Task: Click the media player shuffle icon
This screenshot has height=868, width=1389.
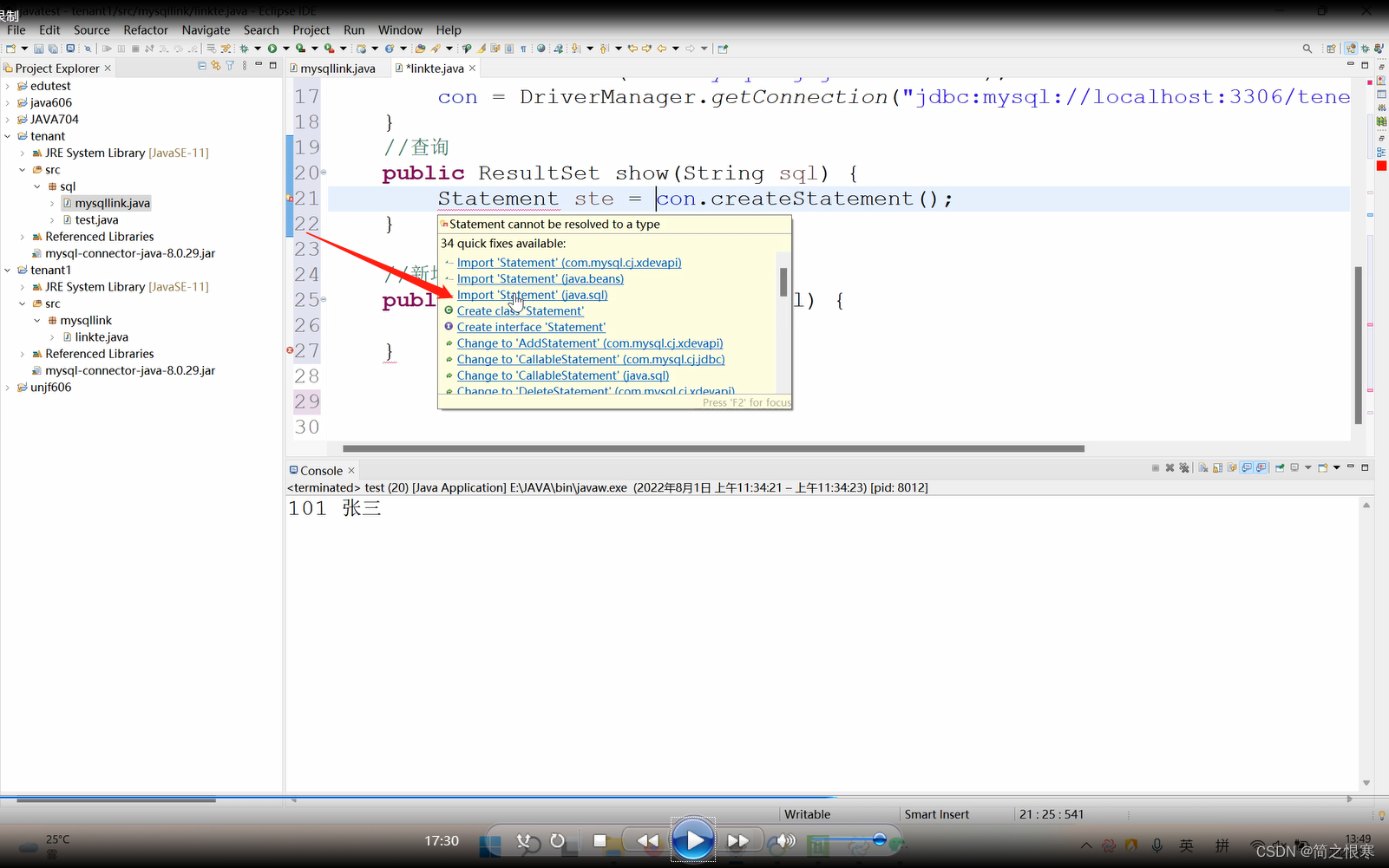Action: [x=525, y=840]
